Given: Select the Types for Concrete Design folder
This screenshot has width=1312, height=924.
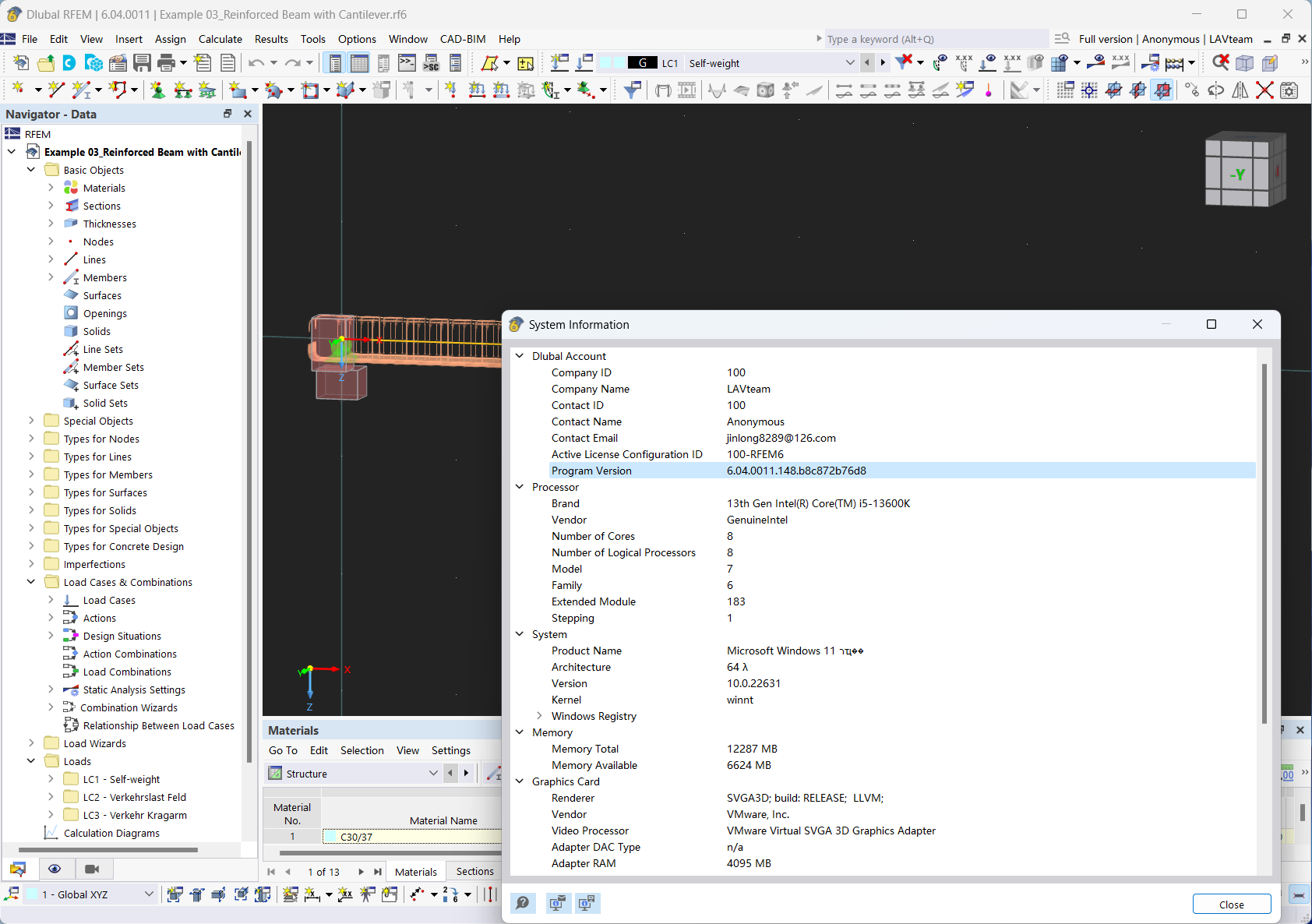Looking at the screenshot, I should tap(124, 546).
